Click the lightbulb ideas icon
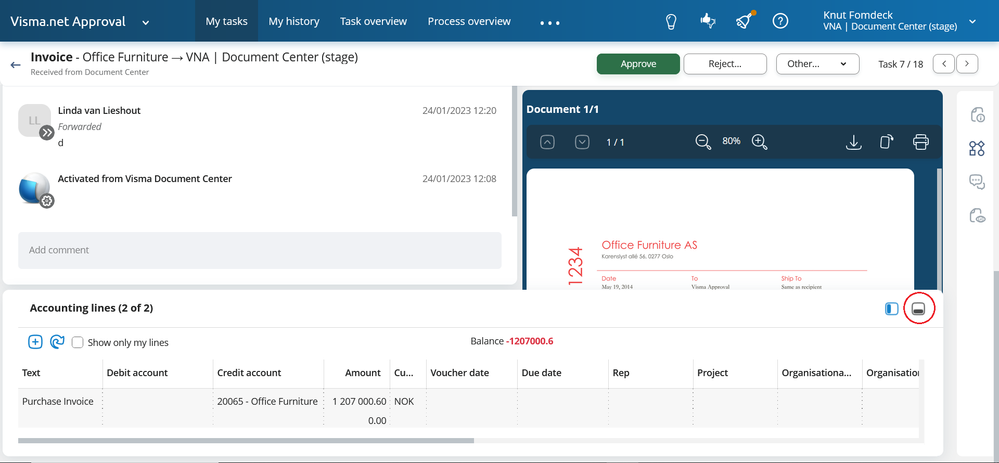The height and width of the screenshot is (463, 999). pyautogui.click(x=670, y=21)
